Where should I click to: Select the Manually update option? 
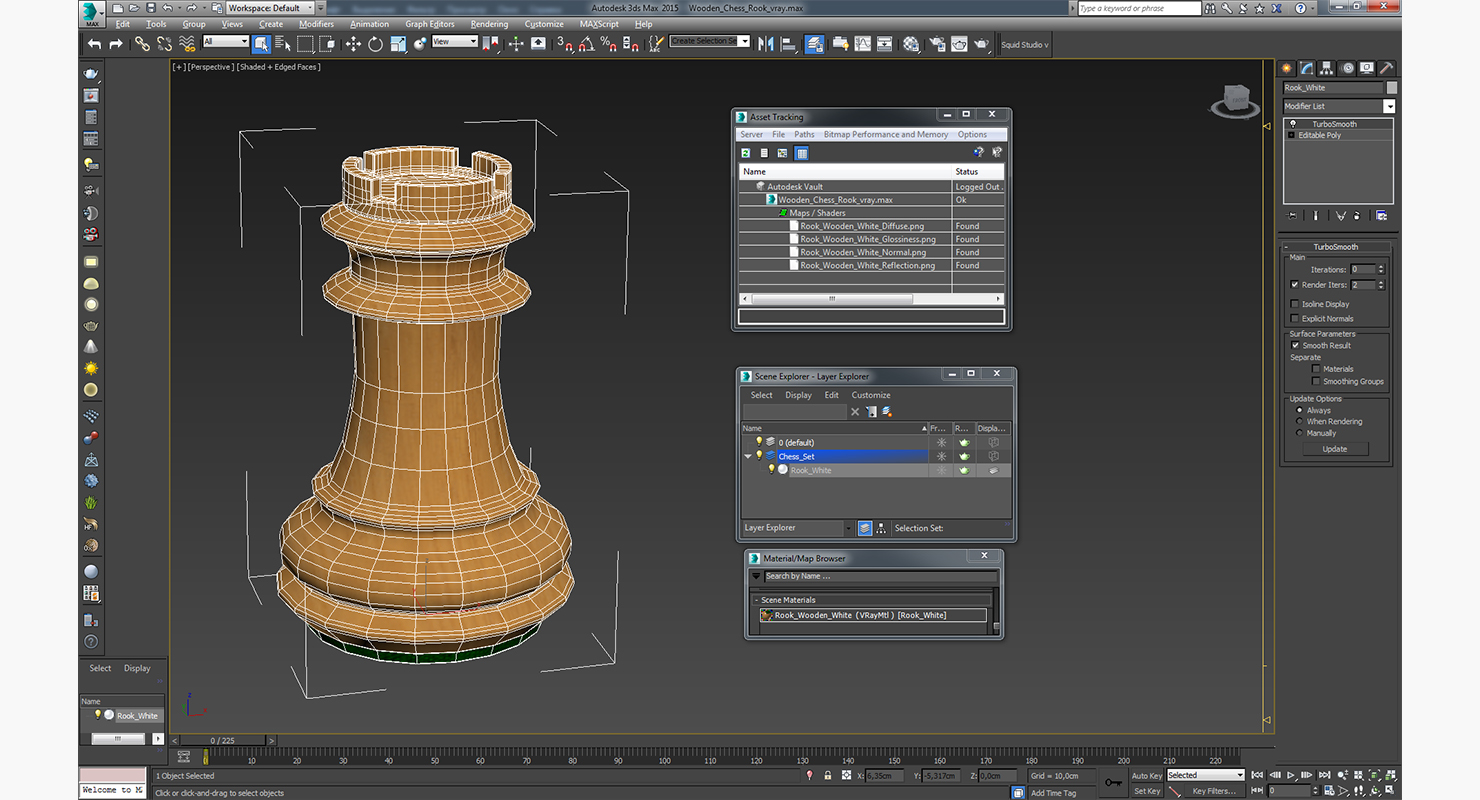pos(1300,433)
